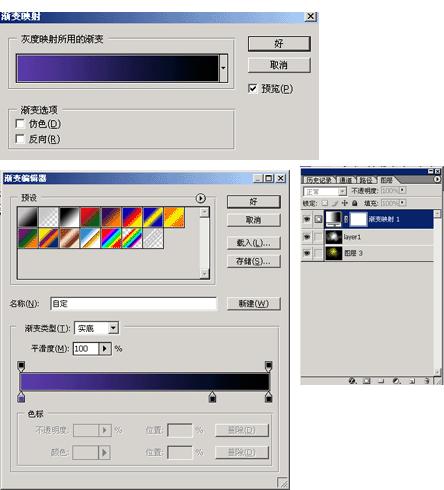The height and width of the screenshot is (490, 444).
Task: Click the add layer style icon
Action: tap(352, 381)
